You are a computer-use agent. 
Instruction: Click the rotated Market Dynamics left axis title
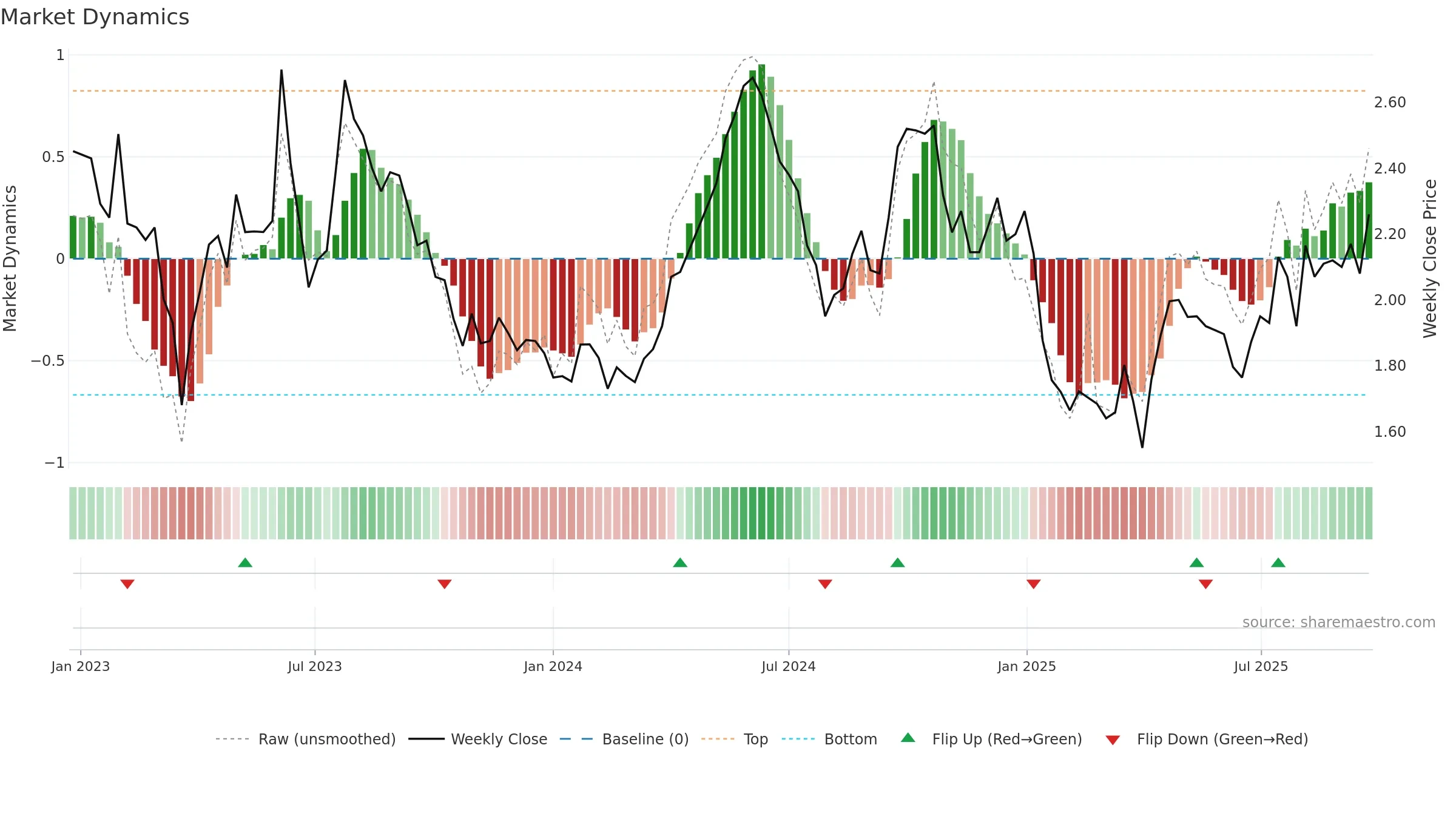10,258
